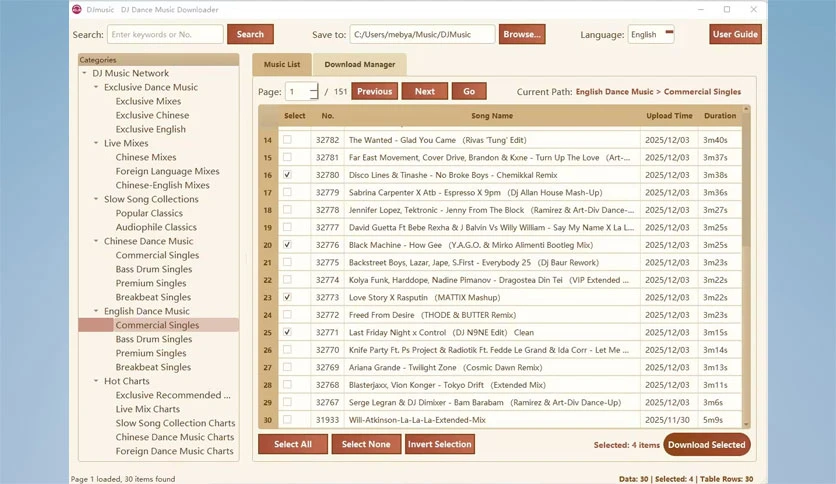Screen dimensions: 836x484
Task: Click the Go button
Action: pyautogui.click(x=469, y=91)
